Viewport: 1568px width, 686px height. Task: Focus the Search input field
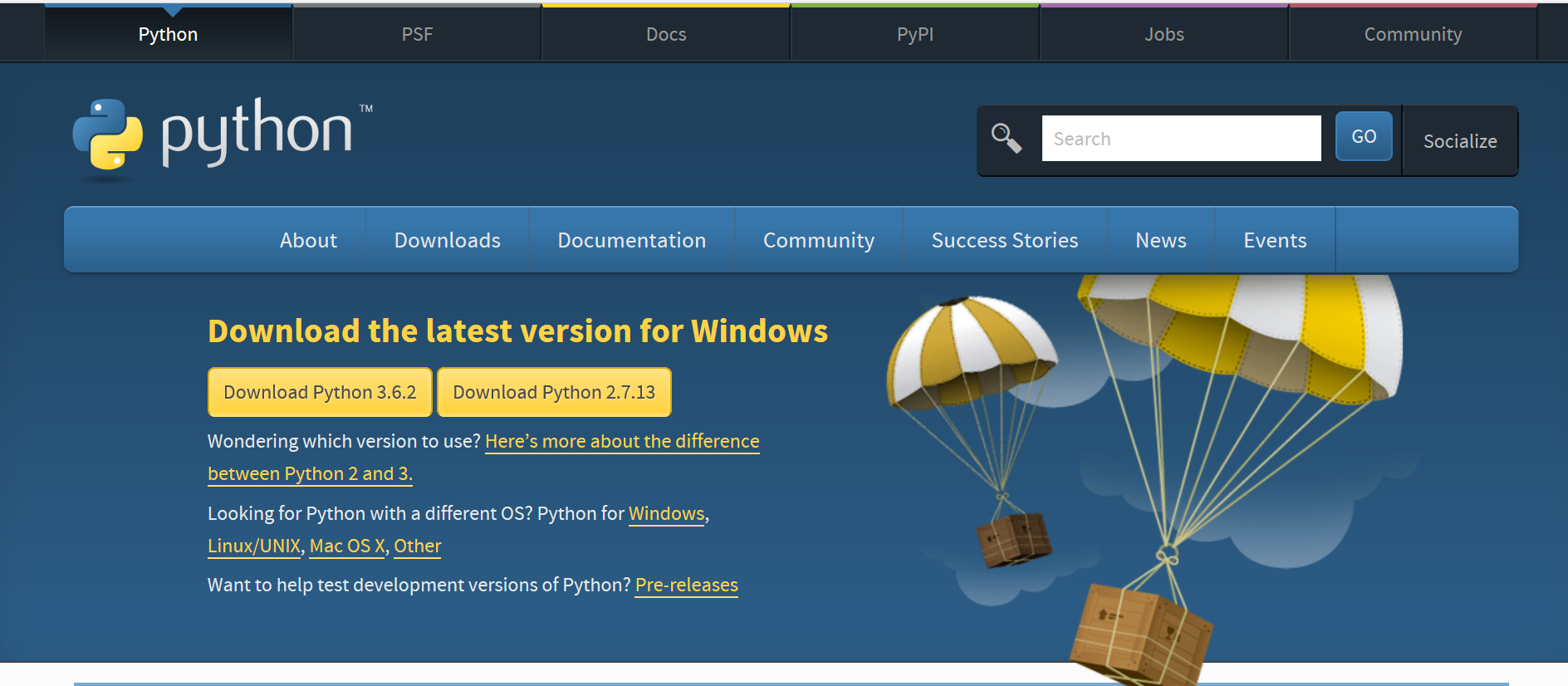pos(1181,138)
